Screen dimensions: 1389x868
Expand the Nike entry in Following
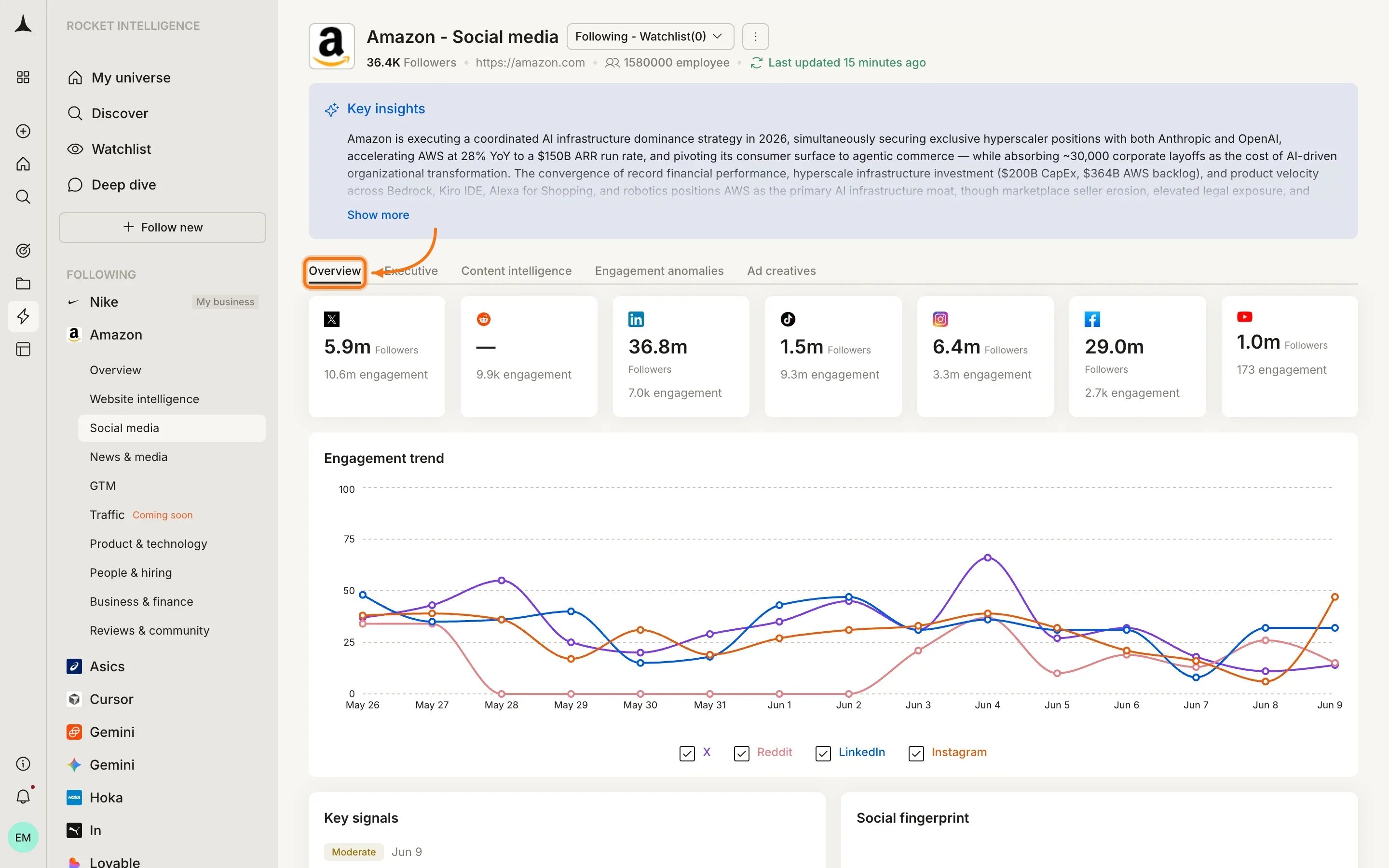[x=104, y=302]
